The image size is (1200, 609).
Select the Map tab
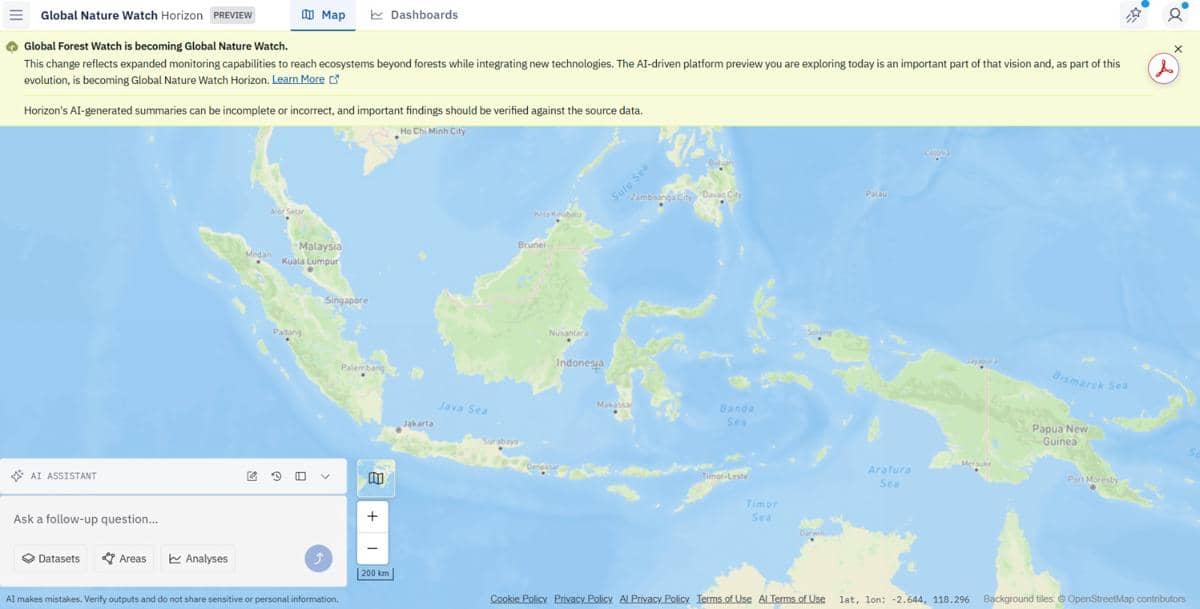323,15
